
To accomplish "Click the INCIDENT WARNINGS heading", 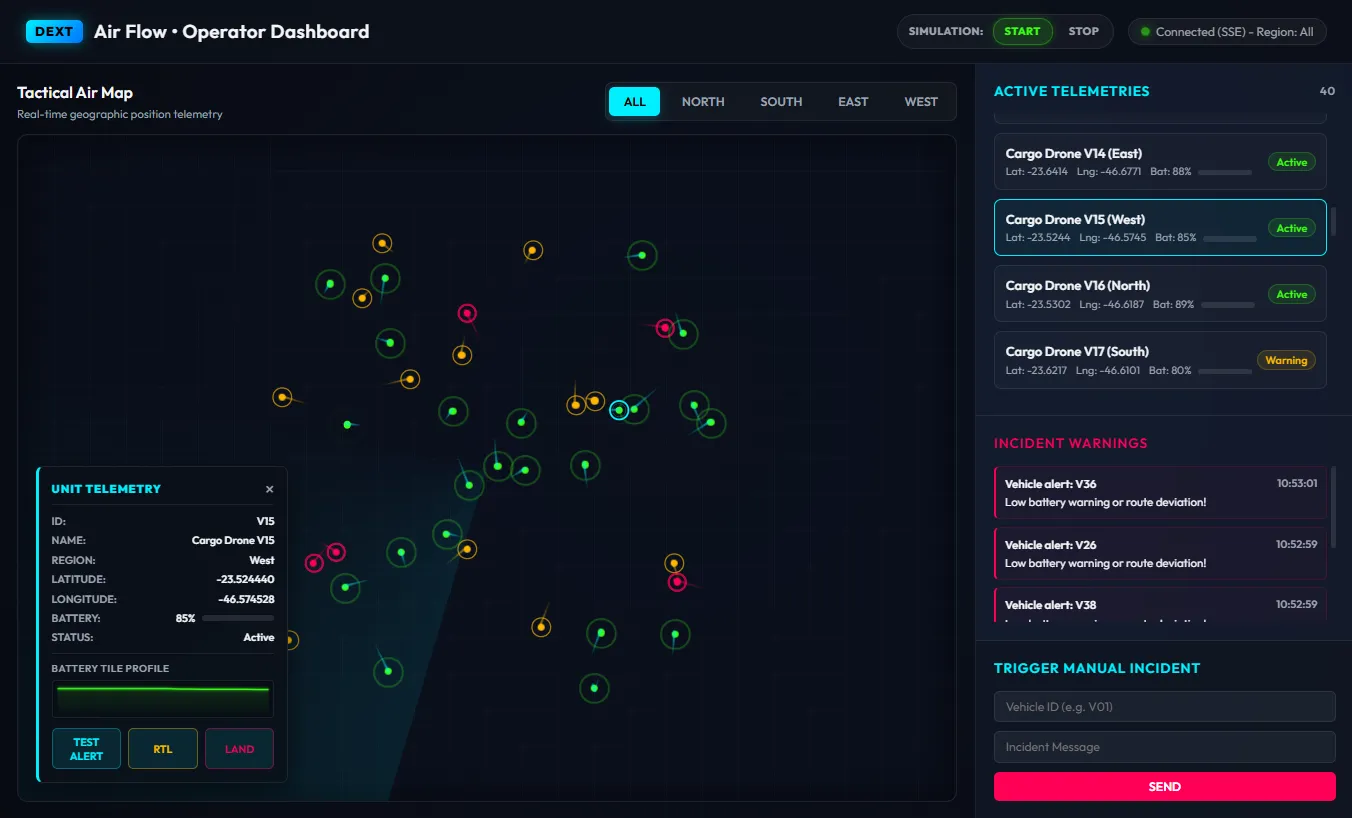I will (1070, 443).
